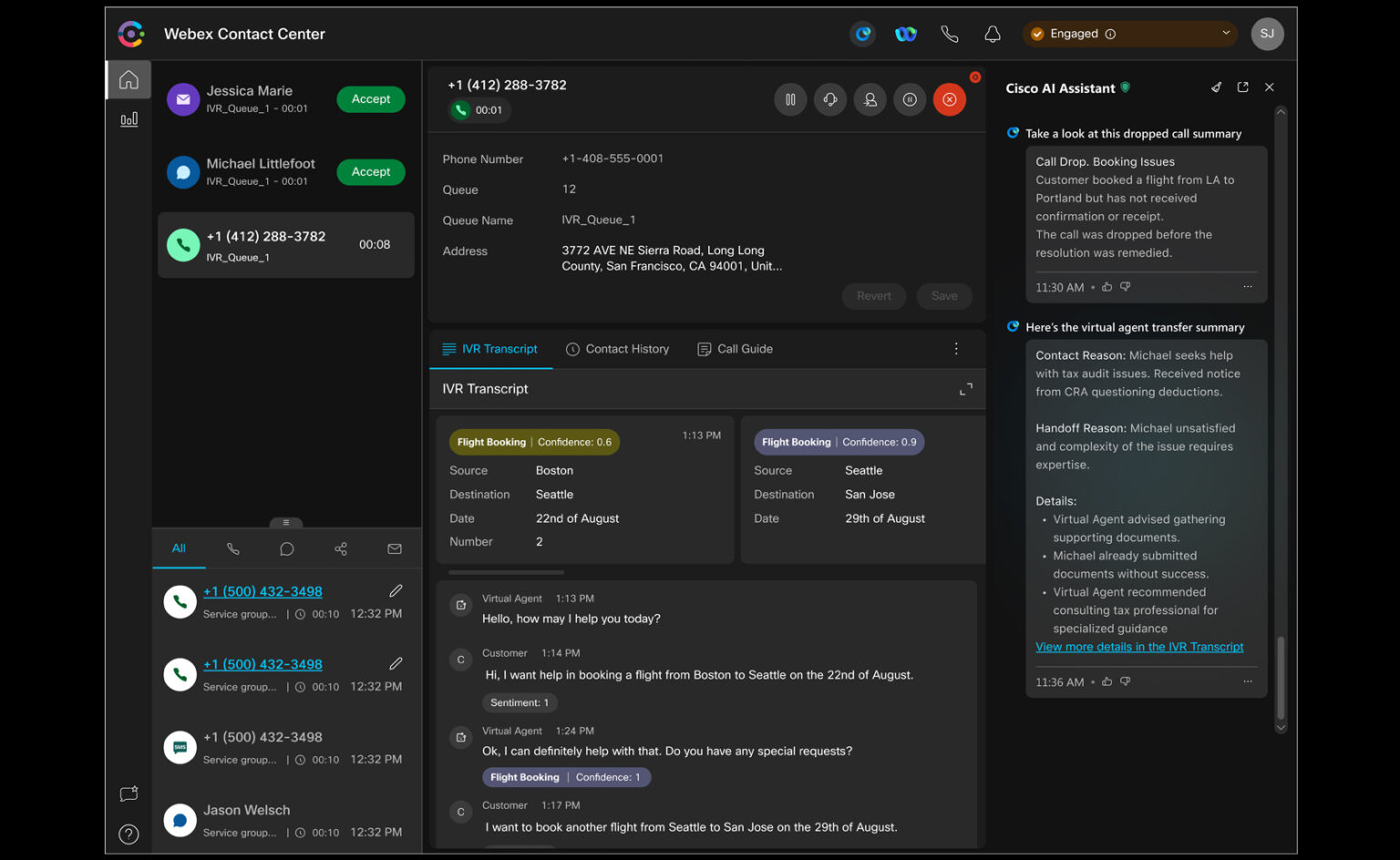
Task: Open notifications bell icon
Action: tap(993, 34)
